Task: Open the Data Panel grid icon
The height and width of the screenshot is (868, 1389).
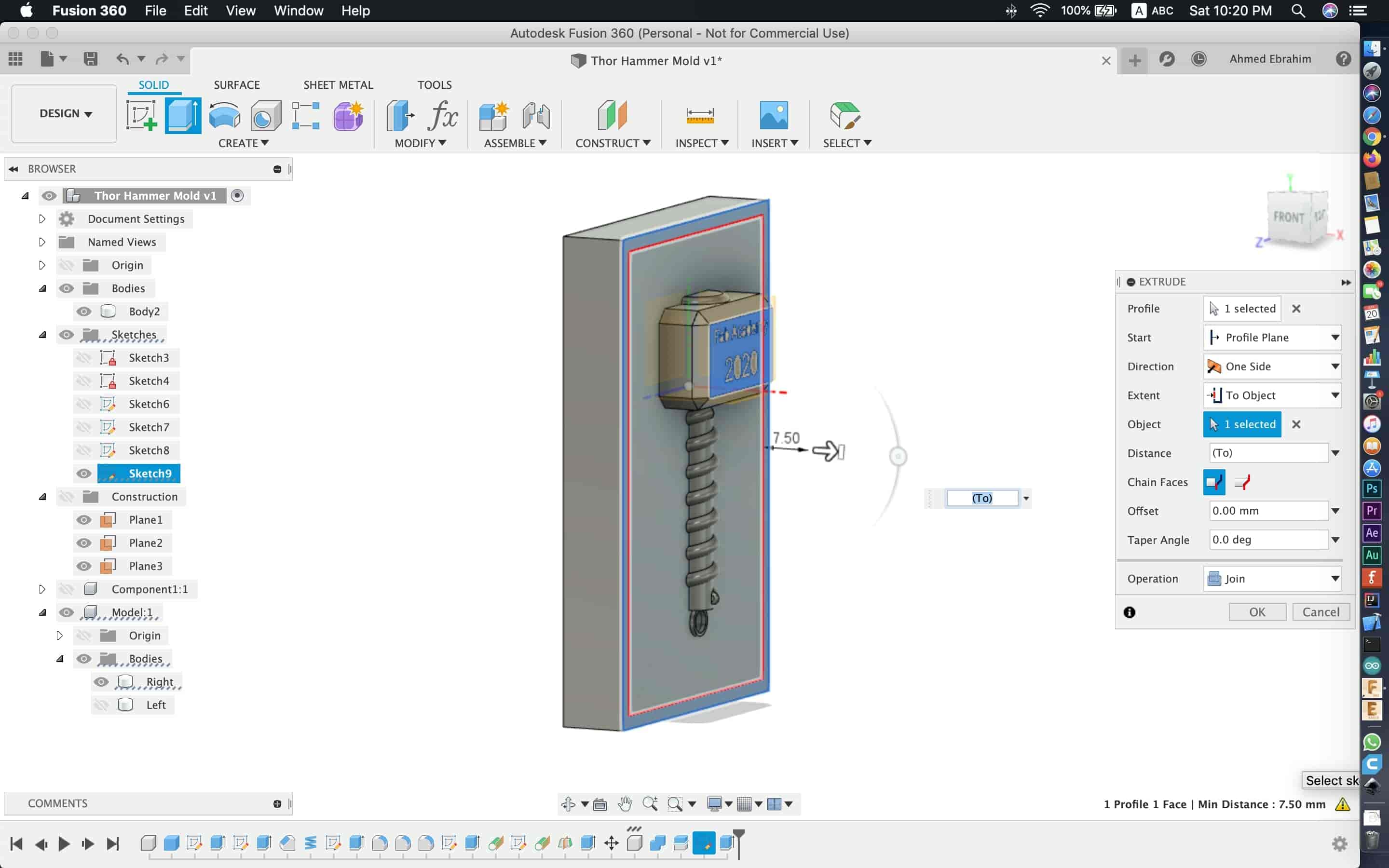Action: [x=15, y=58]
